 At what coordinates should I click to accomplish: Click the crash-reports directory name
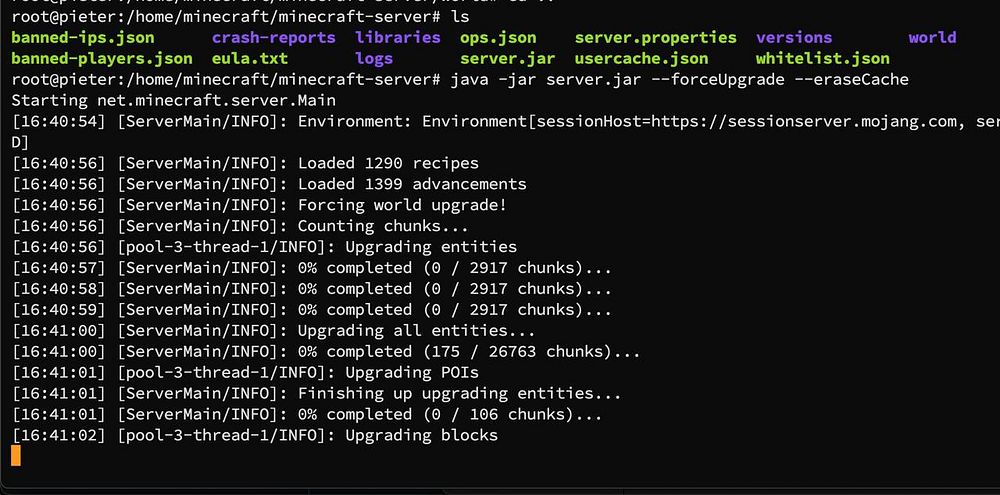click(274, 38)
